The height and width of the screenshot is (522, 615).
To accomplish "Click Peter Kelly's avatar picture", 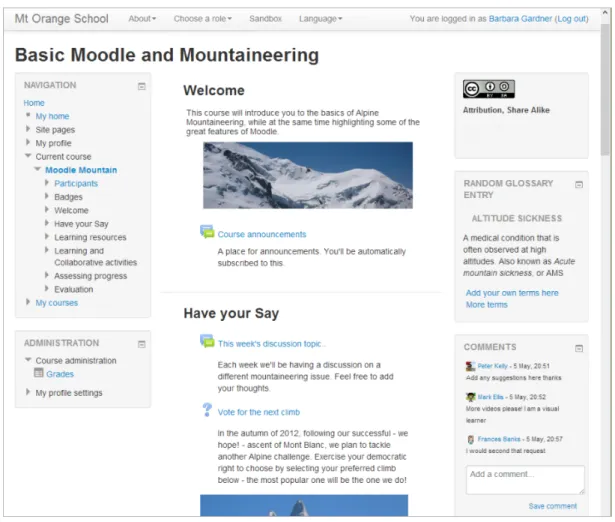I will pyautogui.click(x=470, y=366).
